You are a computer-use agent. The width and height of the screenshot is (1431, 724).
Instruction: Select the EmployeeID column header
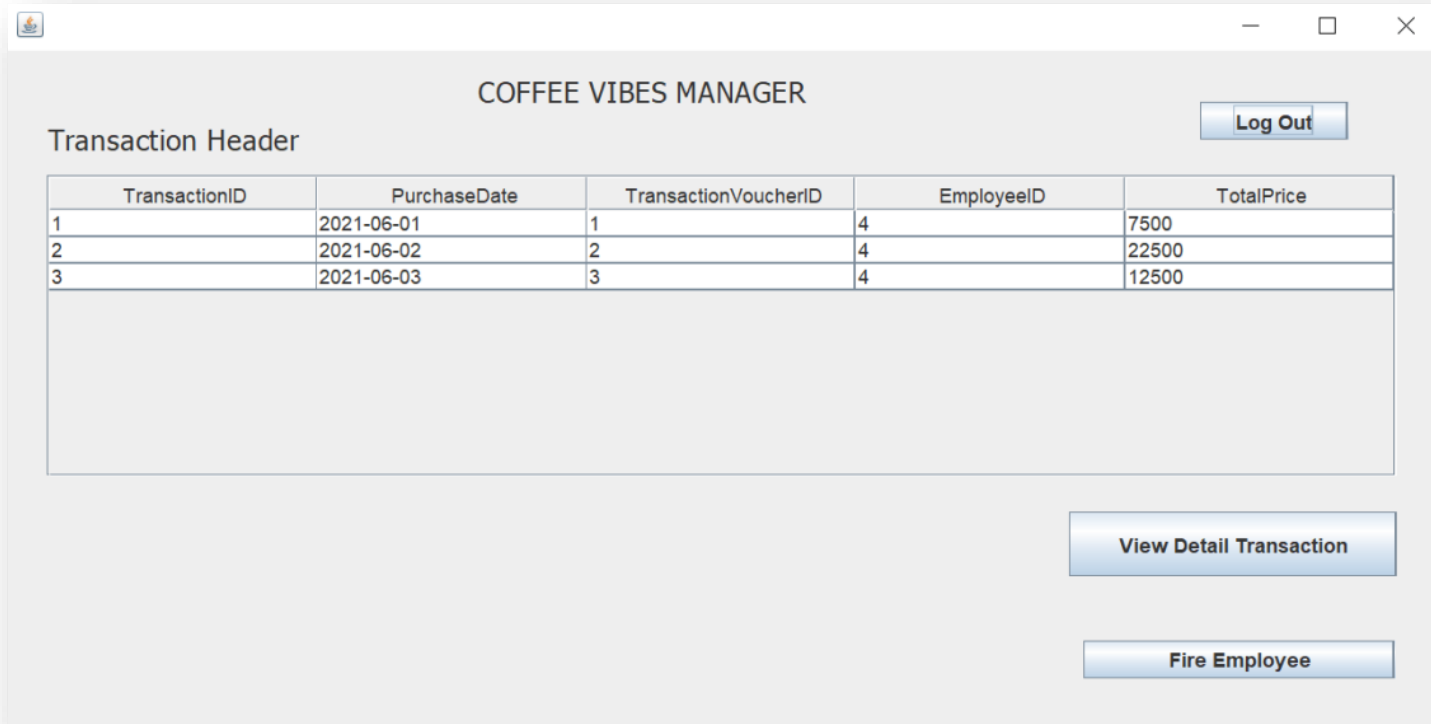pyautogui.click(x=990, y=196)
